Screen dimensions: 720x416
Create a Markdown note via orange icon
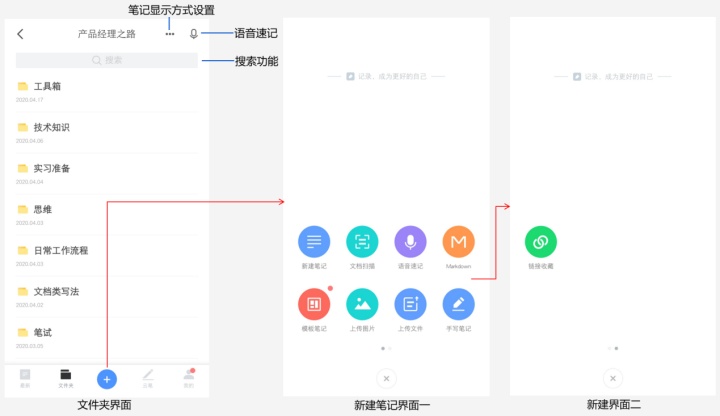[x=458, y=242]
